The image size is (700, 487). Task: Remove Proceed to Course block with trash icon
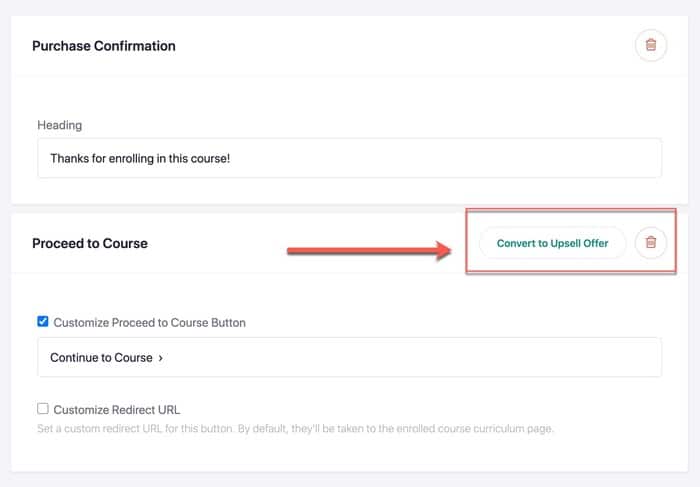(650, 243)
